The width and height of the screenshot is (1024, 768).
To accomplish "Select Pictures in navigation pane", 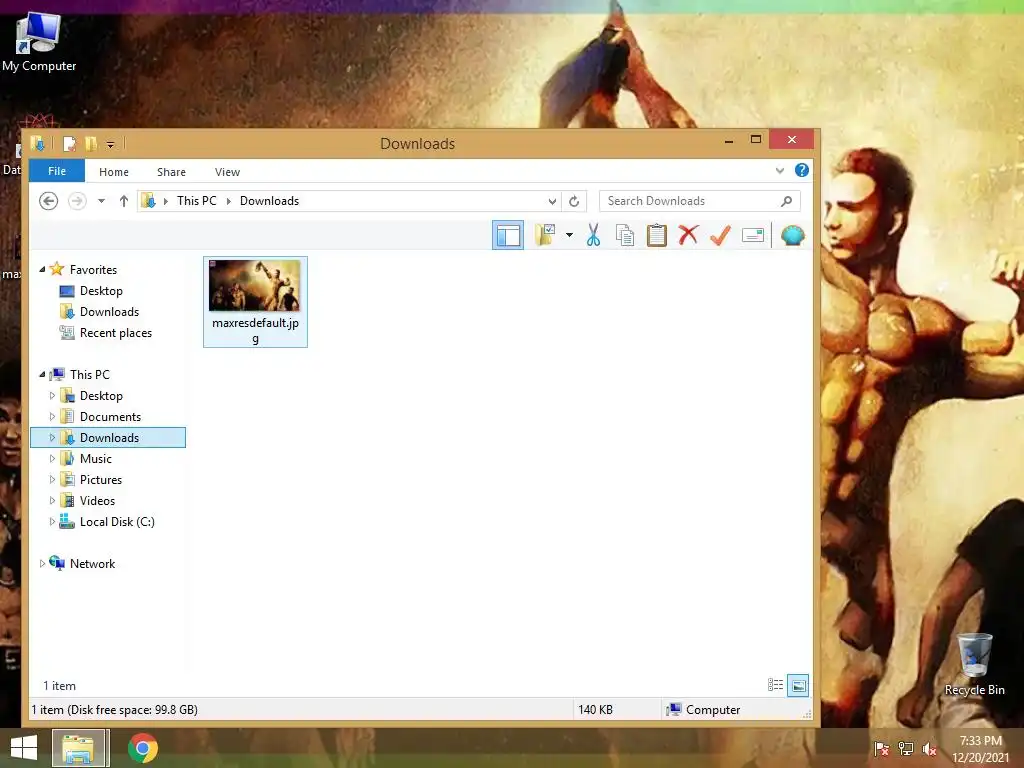I will pyautogui.click(x=101, y=479).
